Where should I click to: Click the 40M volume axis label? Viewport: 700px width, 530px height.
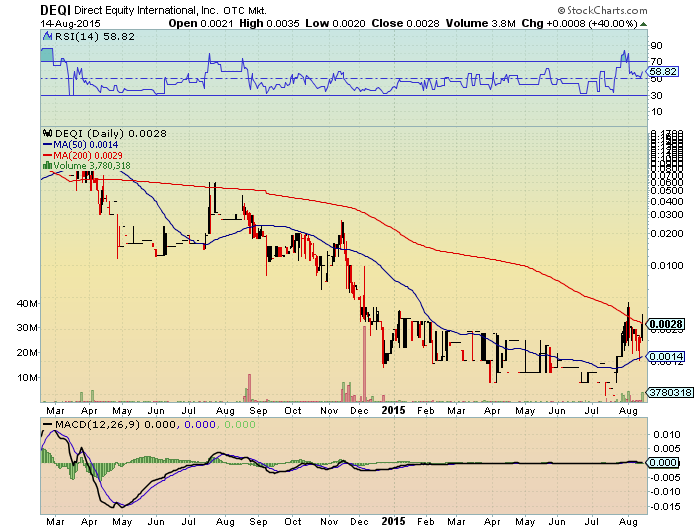coord(27,304)
